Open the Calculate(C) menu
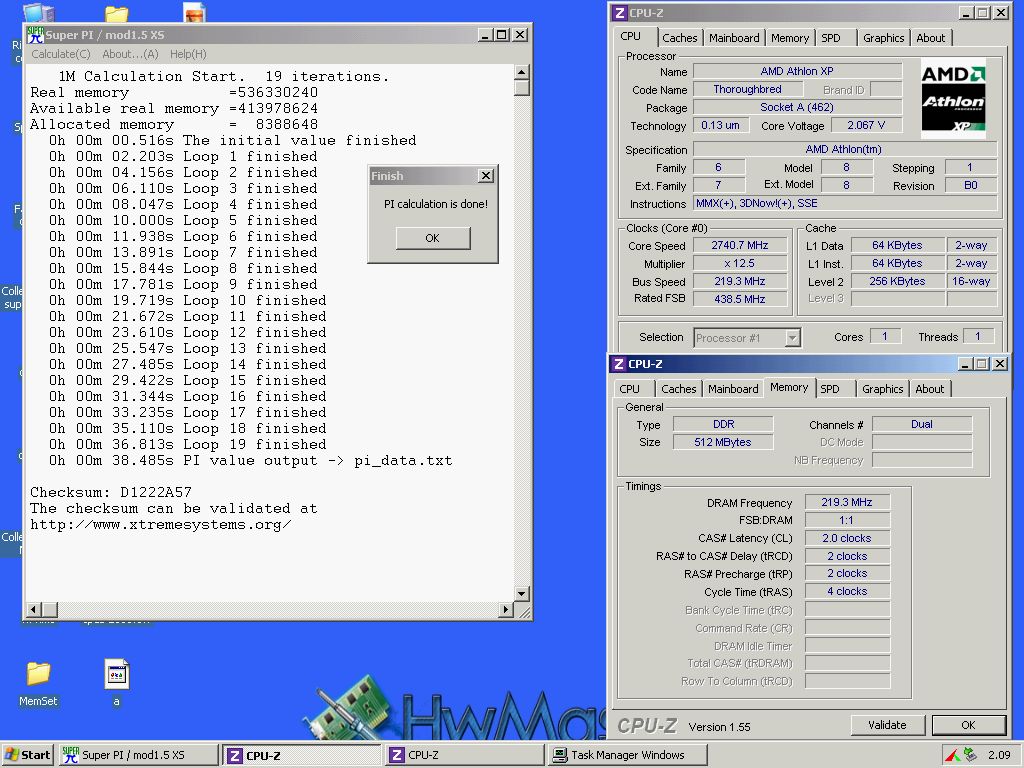This screenshot has height=768, width=1024. pyautogui.click(x=61, y=54)
